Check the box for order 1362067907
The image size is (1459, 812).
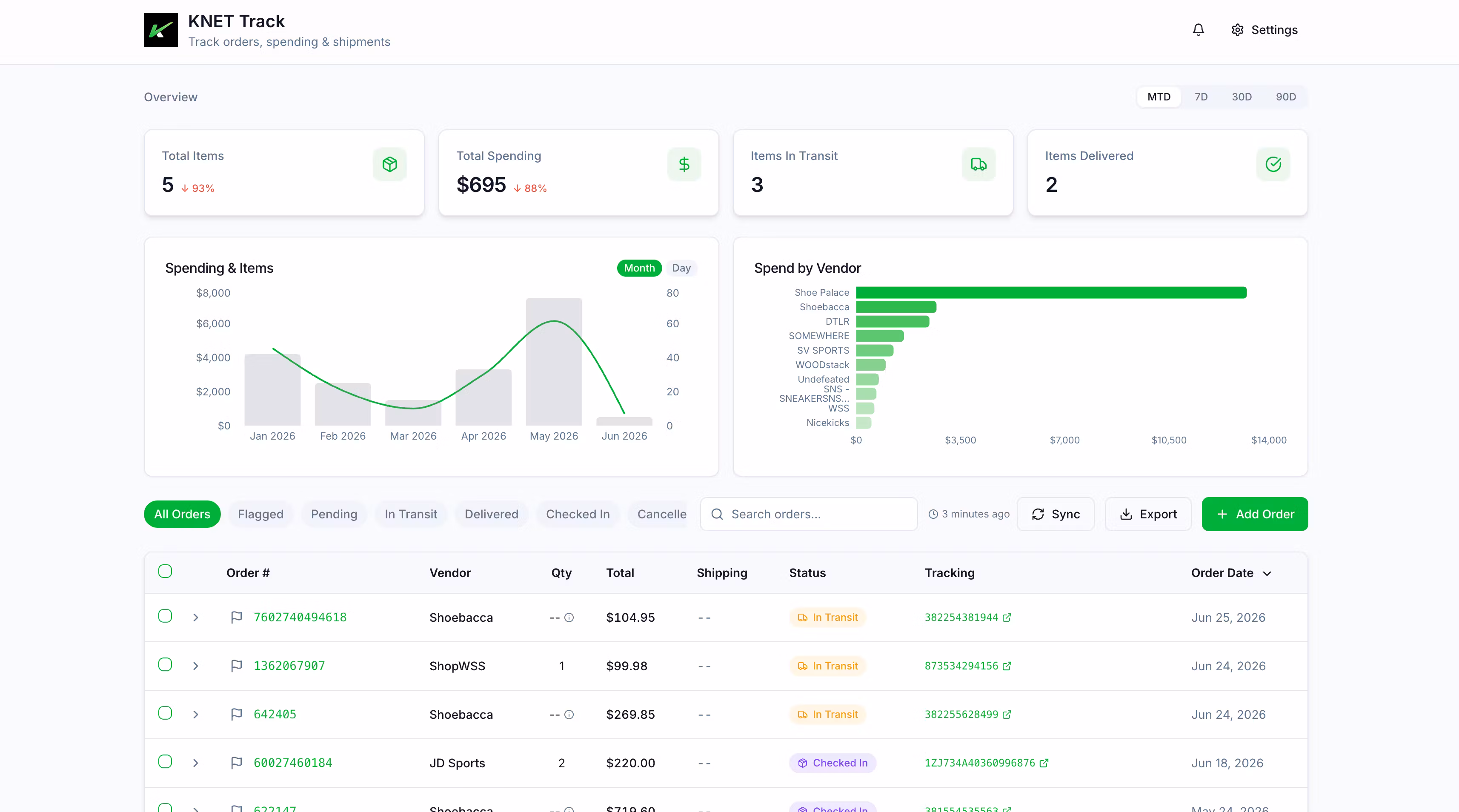pos(165,664)
